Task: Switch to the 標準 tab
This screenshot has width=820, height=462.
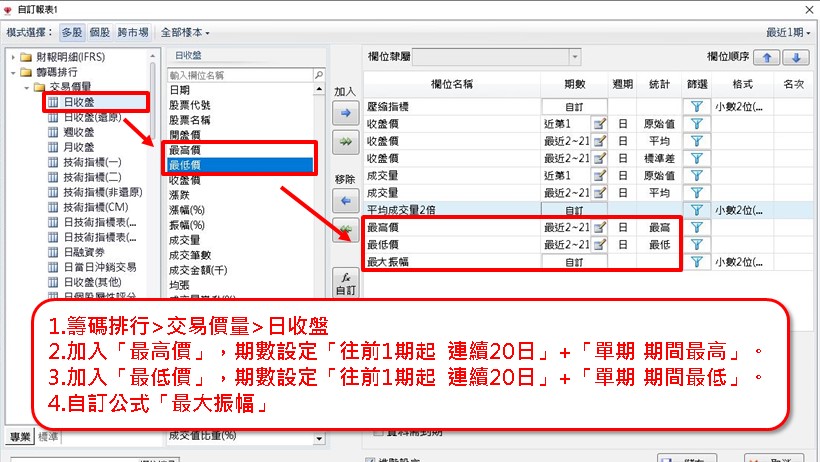Action: [x=48, y=436]
